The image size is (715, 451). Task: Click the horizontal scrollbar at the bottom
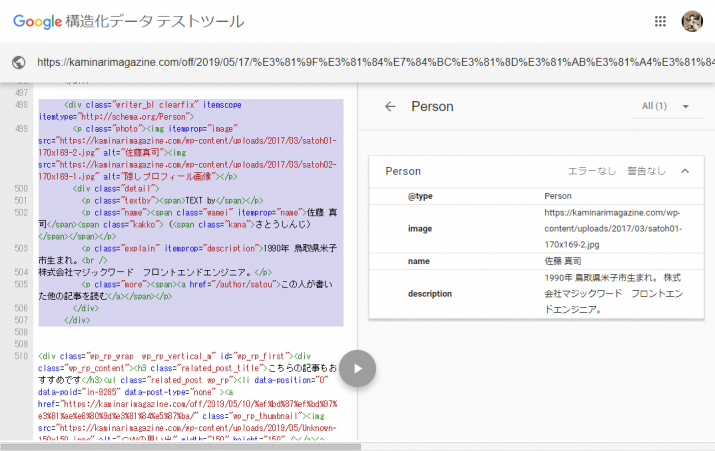pyautogui.click(x=180, y=446)
